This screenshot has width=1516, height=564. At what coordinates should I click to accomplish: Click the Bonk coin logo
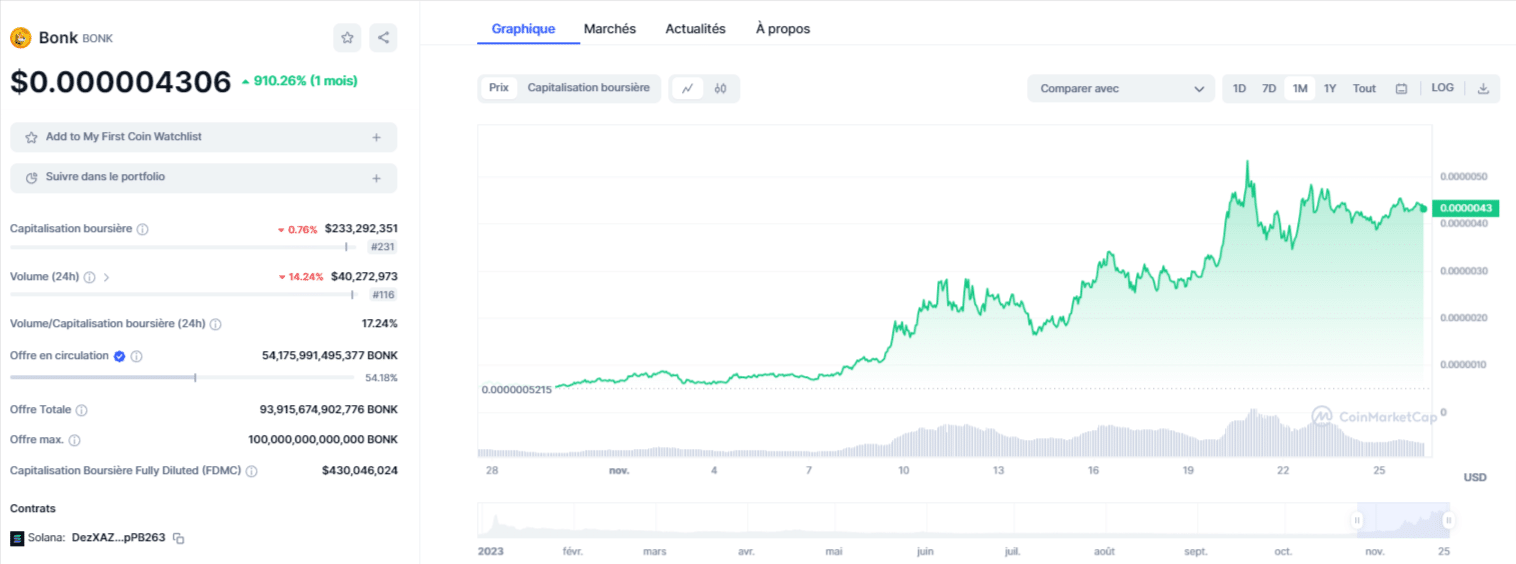coord(21,38)
